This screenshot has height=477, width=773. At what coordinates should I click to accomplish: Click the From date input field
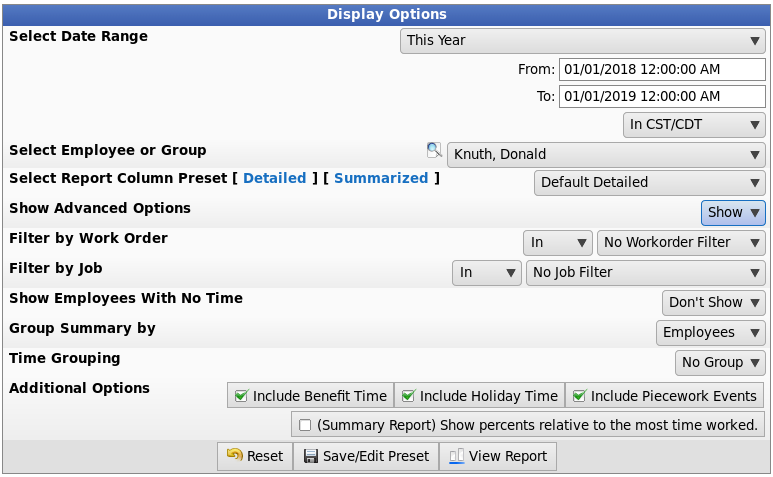pyautogui.click(x=662, y=69)
